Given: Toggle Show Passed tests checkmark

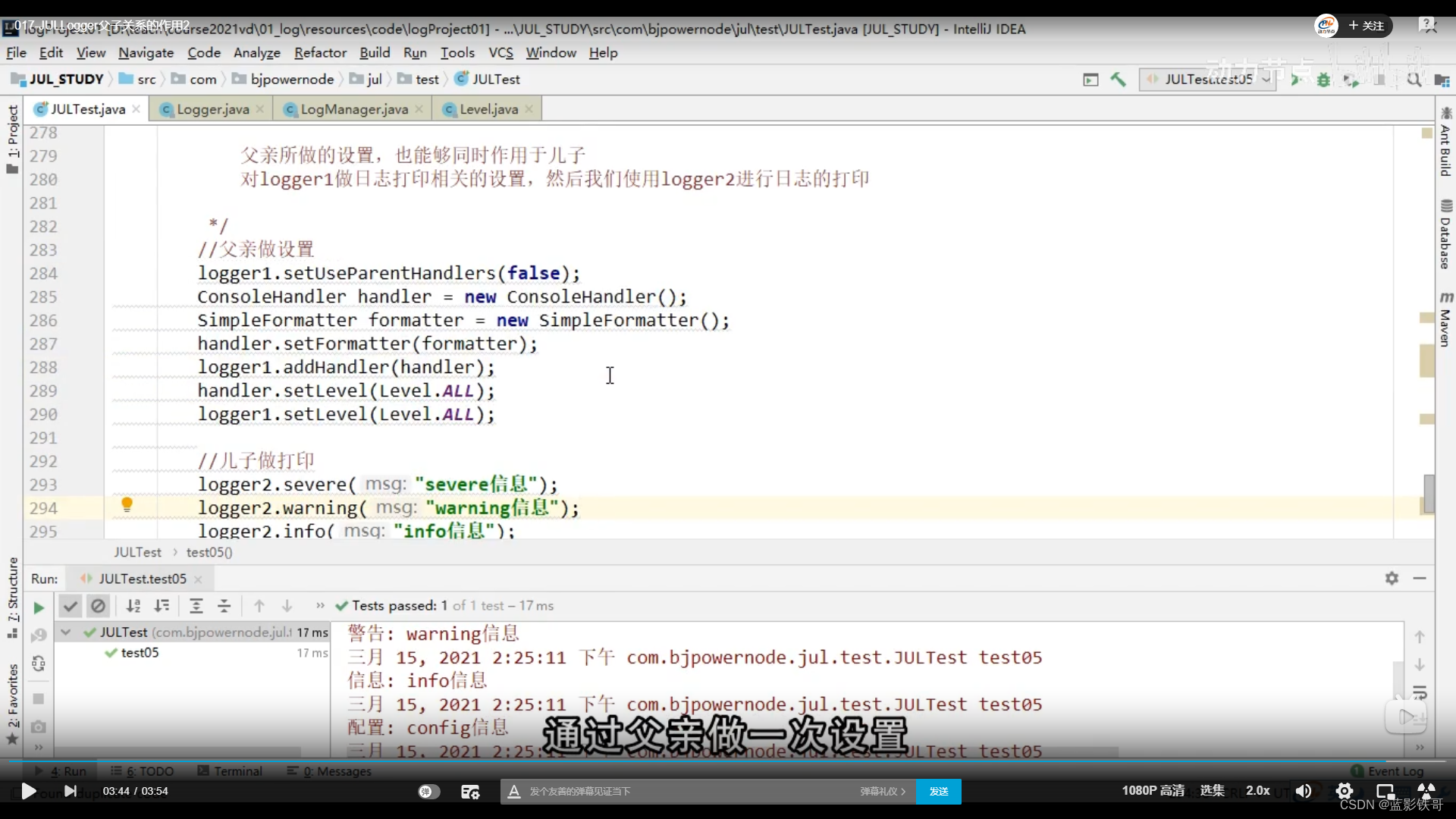Looking at the screenshot, I should coord(70,606).
